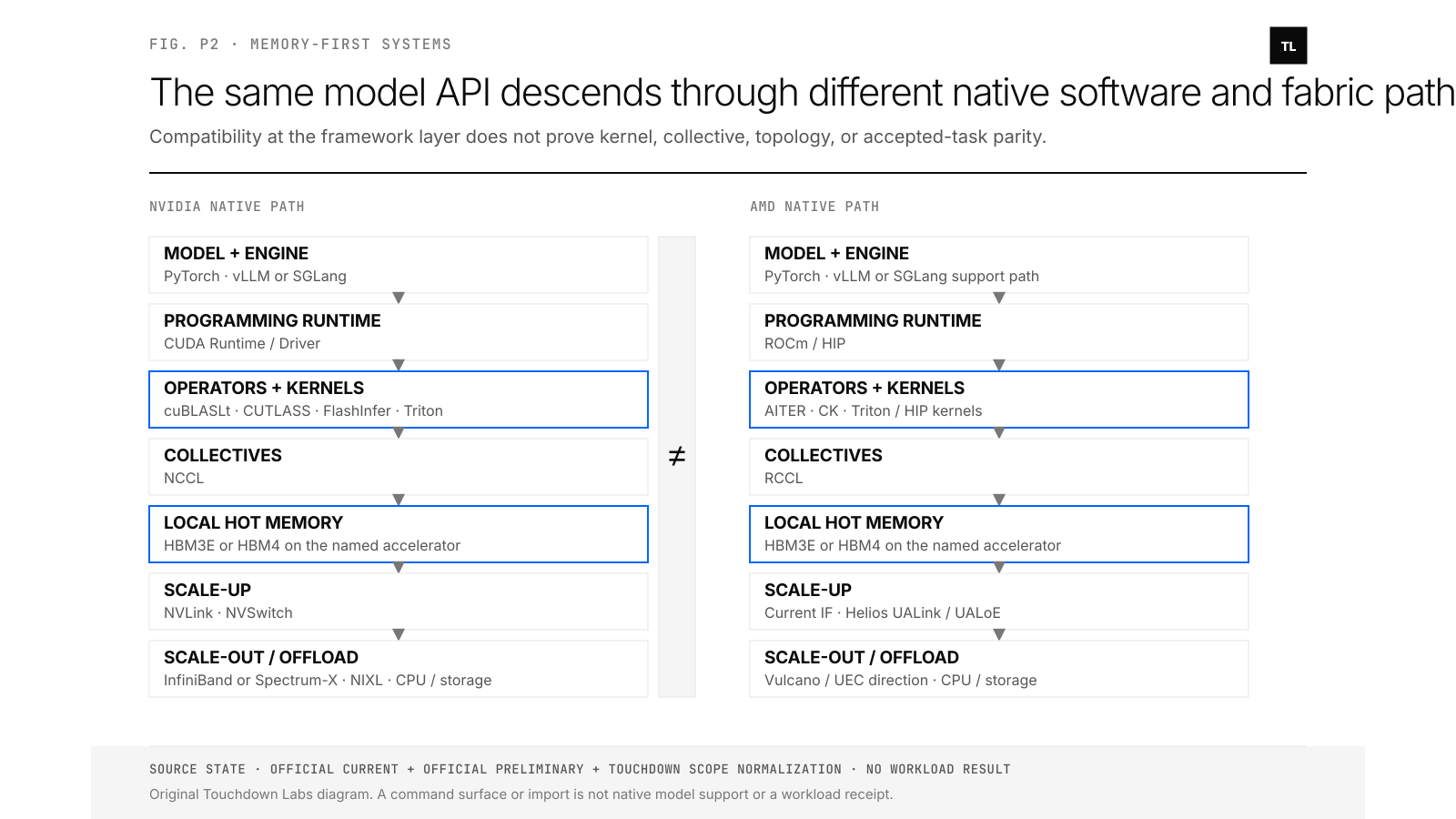
Task: Select AMD Model + Engine support path box
Action: click(x=999, y=265)
